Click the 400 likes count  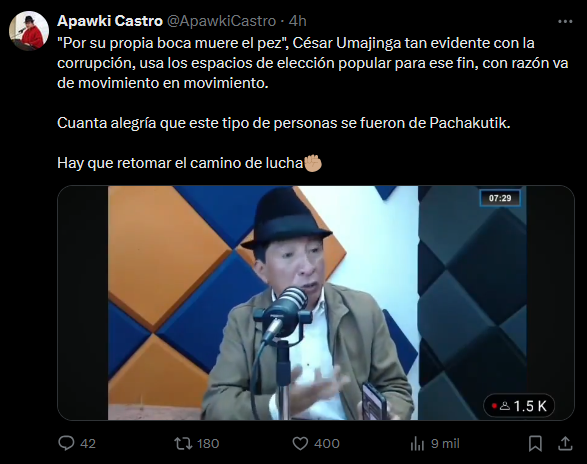[x=327, y=444]
